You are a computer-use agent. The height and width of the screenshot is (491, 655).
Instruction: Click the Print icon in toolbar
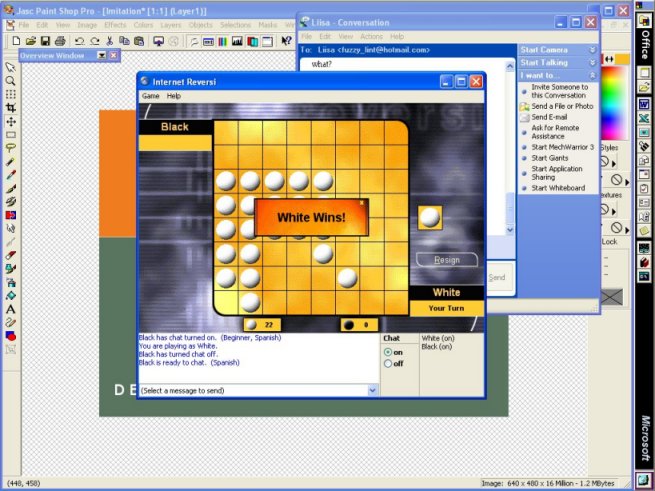point(60,41)
